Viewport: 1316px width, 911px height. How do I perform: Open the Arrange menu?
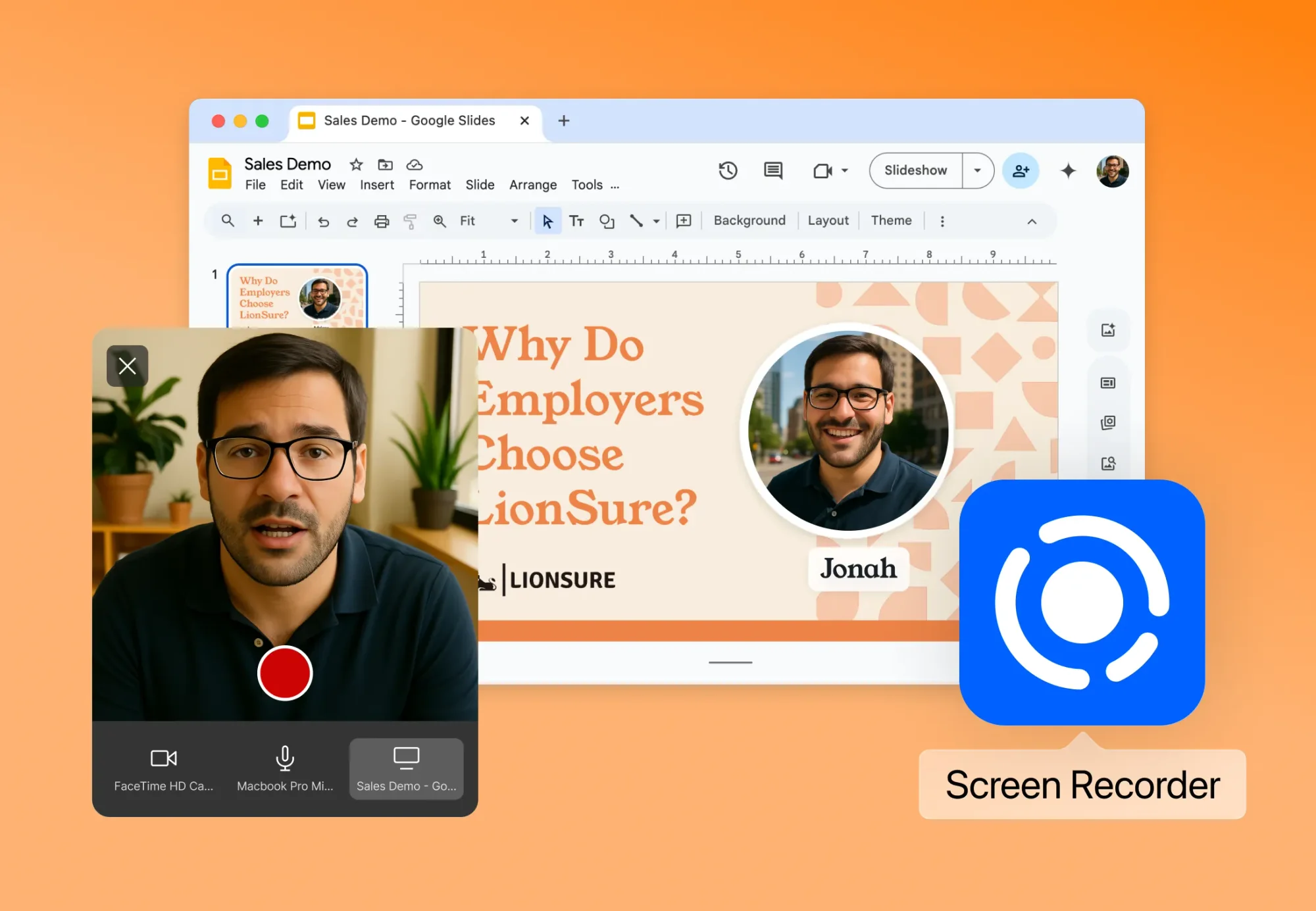pyautogui.click(x=532, y=185)
